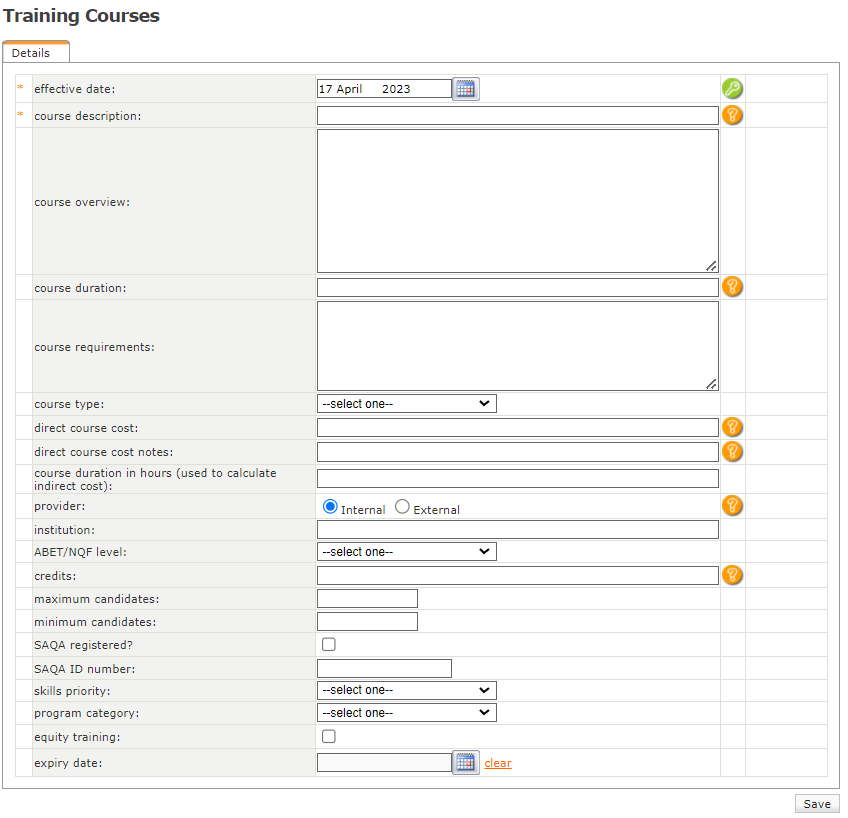Show help for credits field
848x818 pixels.
[x=732, y=575]
